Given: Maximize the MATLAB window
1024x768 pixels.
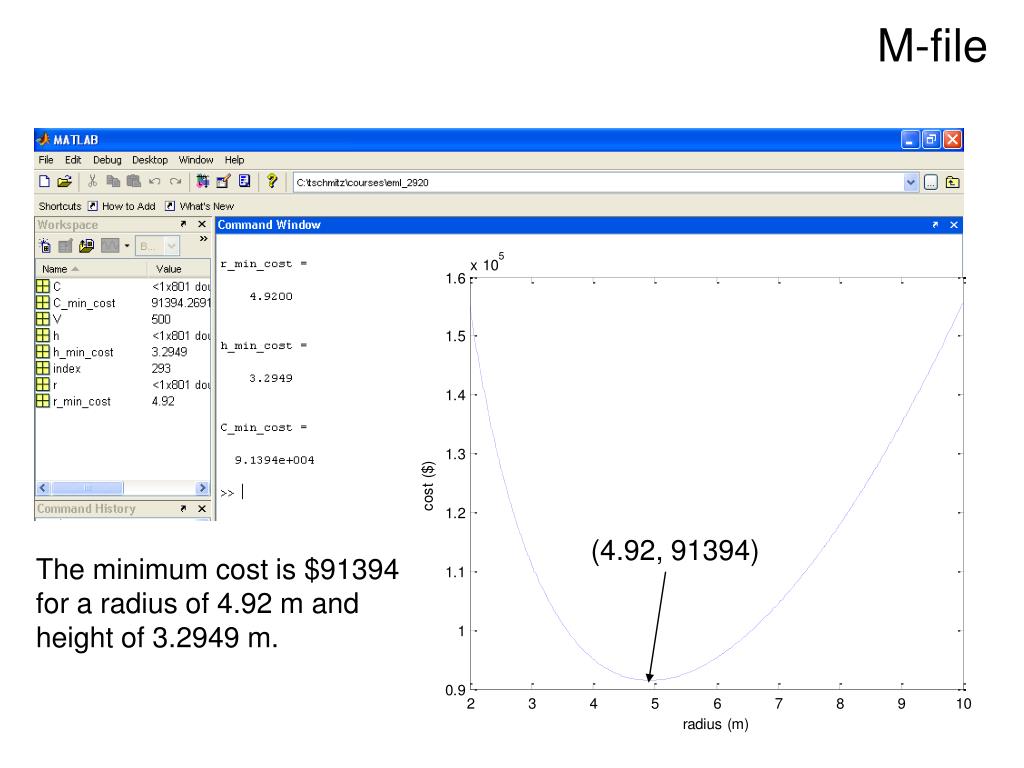Looking at the screenshot, I should [931, 140].
